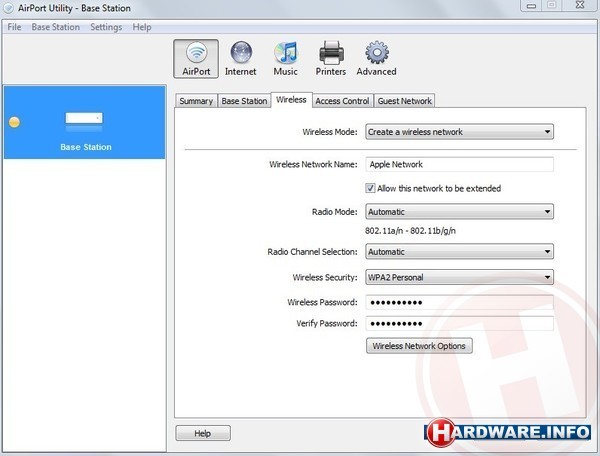Screen dimensions: 600x456
Task: Switch to the Base Station tab
Action: [244, 101]
